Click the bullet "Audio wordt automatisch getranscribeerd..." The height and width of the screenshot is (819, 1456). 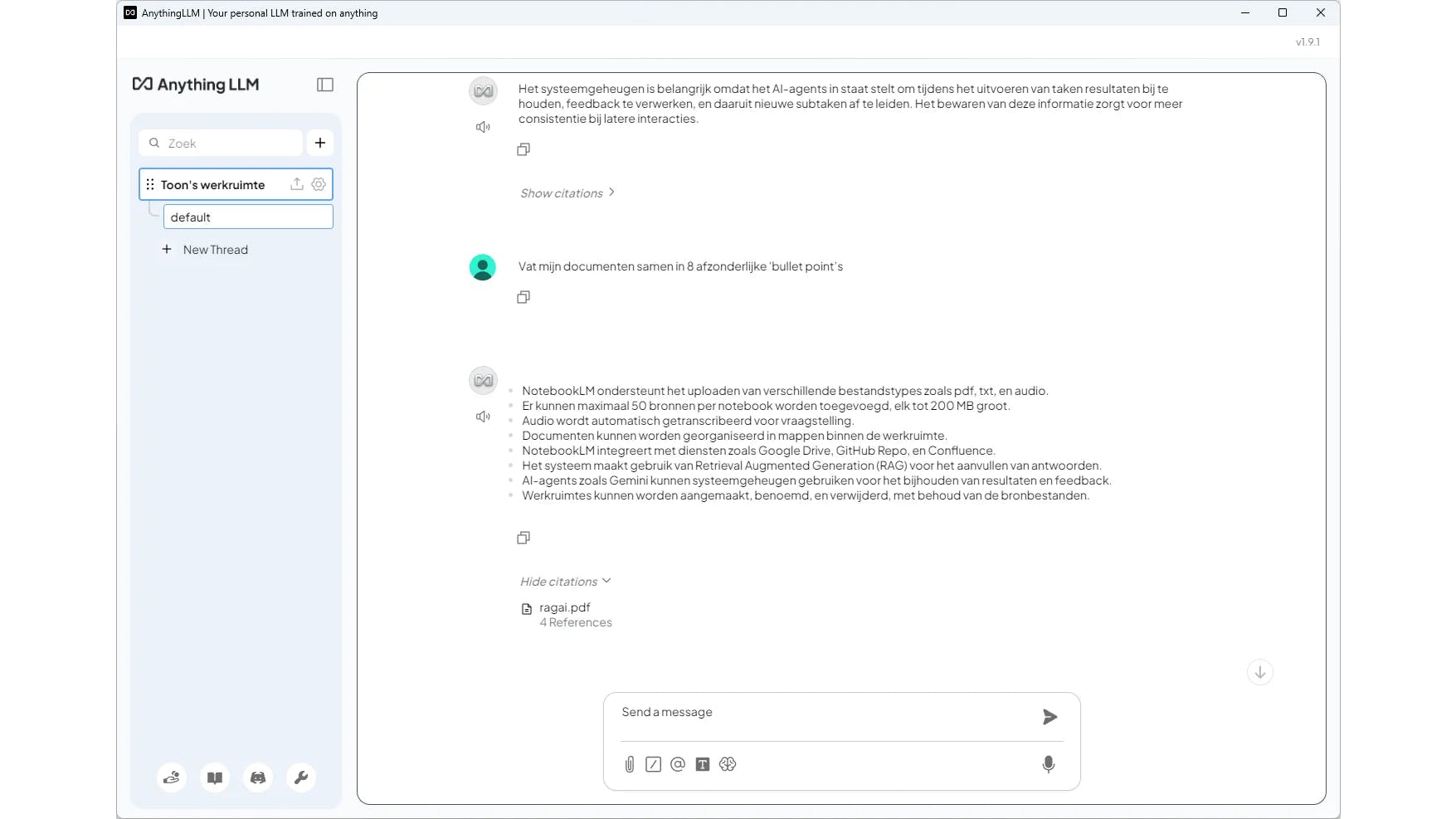tap(687, 421)
